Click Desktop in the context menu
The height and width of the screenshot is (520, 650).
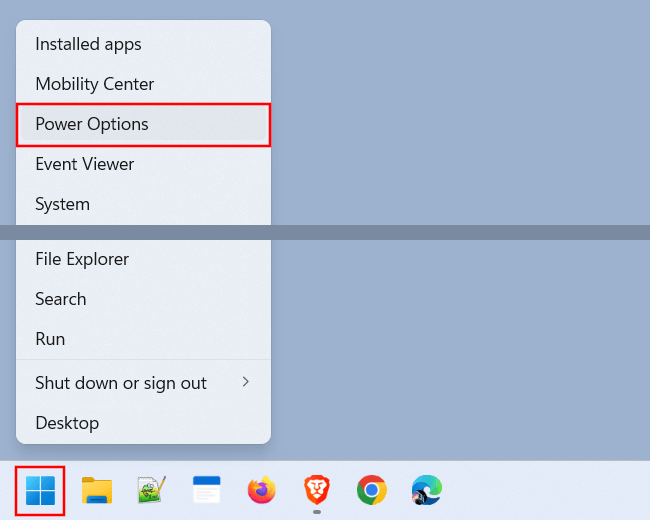(x=143, y=423)
